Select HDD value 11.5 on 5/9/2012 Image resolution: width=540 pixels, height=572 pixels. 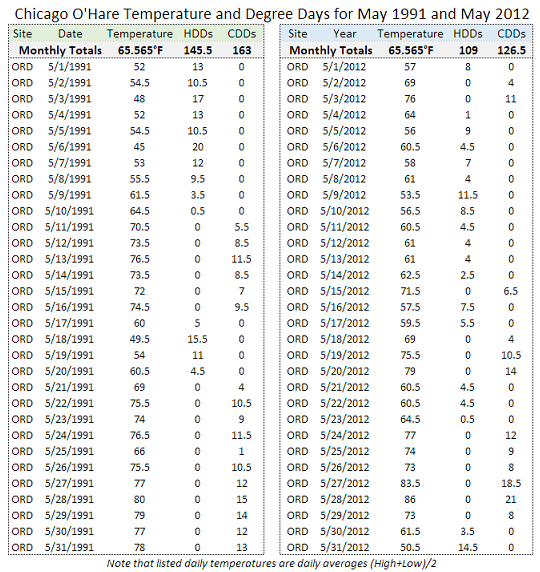click(x=468, y=195)
